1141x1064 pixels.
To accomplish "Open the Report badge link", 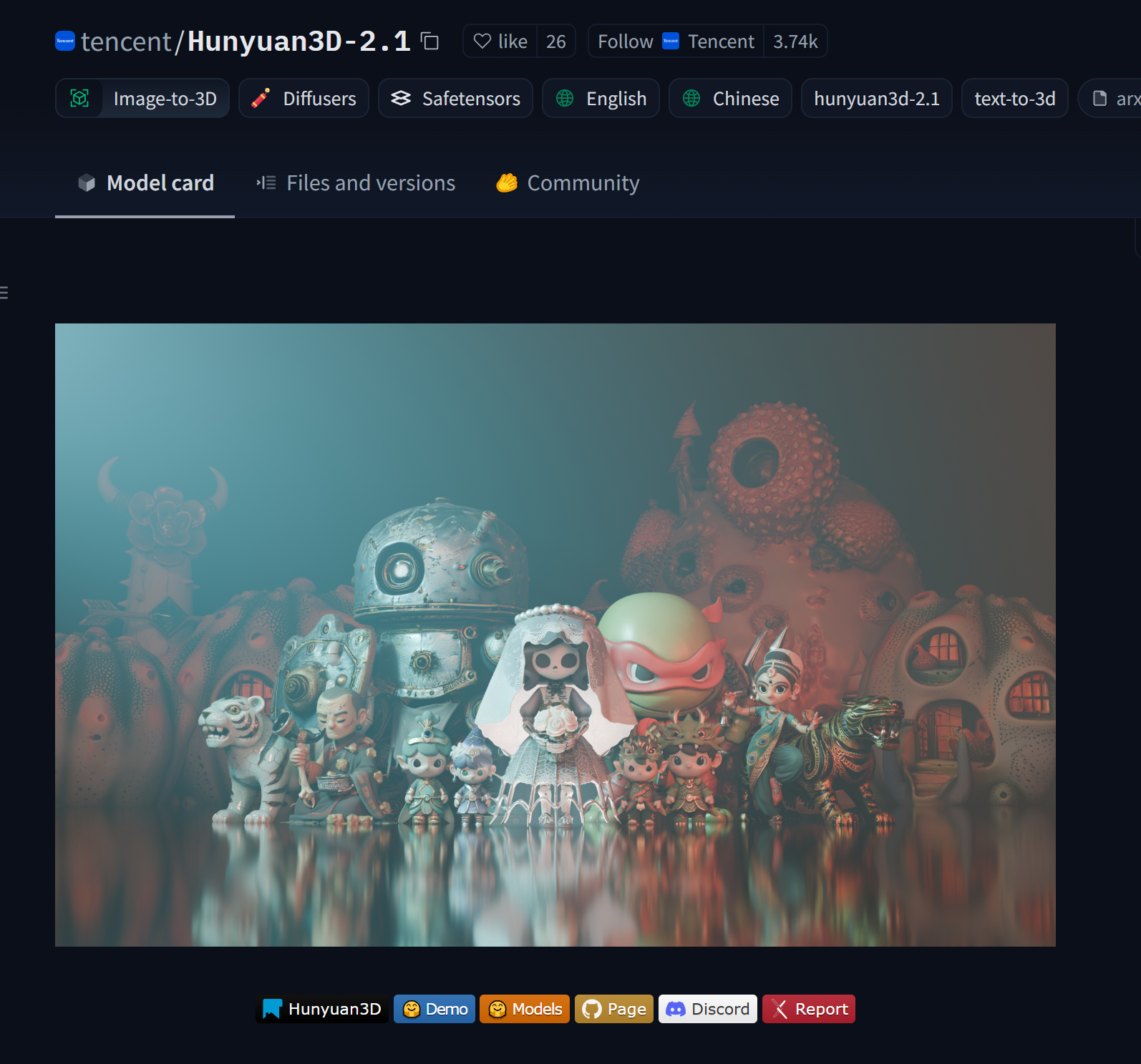I will (x=809, y=1009).
